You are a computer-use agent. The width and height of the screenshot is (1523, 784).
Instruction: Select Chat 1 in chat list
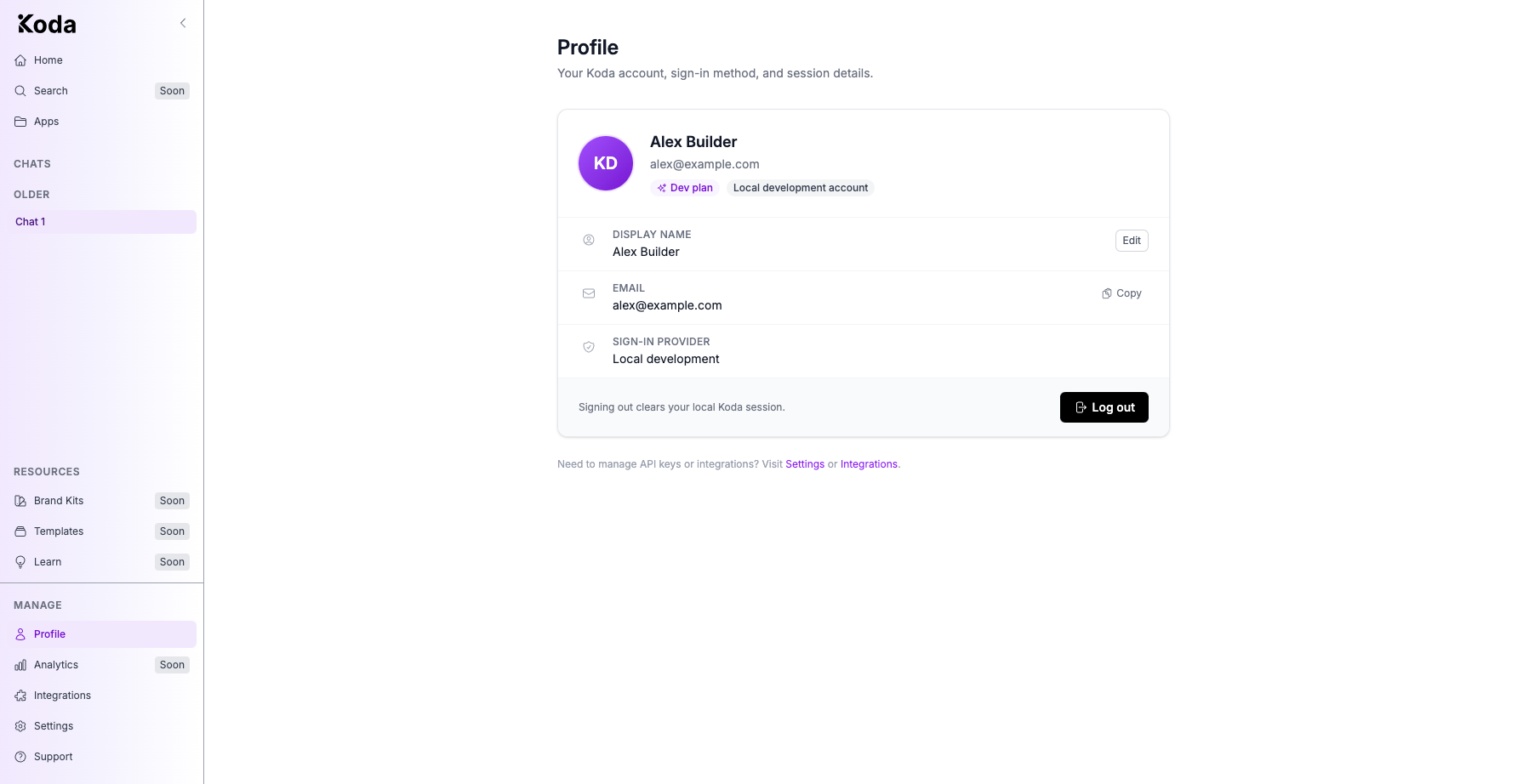click(101, 222)
